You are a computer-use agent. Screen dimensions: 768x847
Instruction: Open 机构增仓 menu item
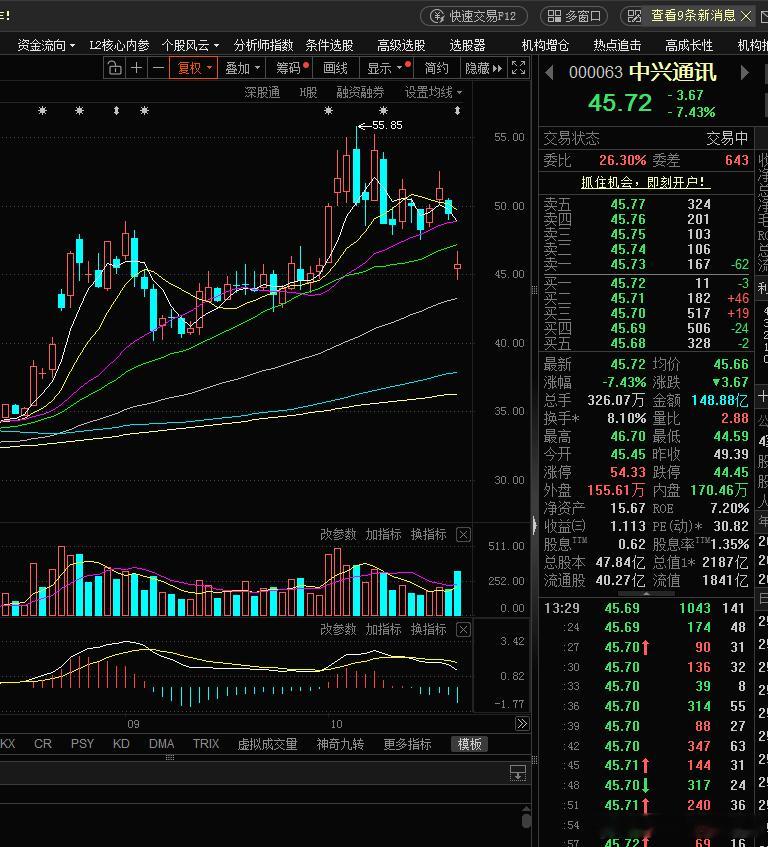coord(545,45)
